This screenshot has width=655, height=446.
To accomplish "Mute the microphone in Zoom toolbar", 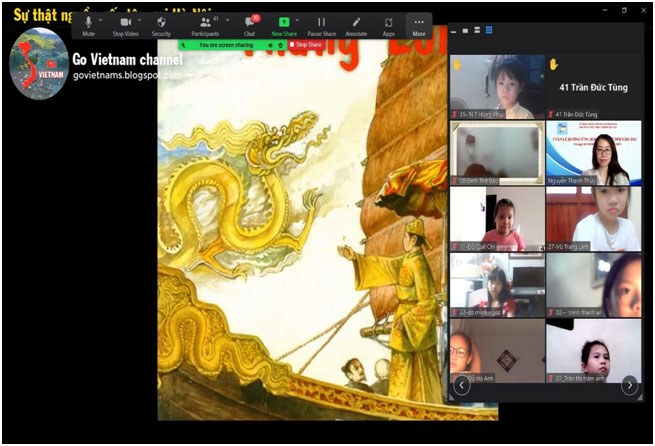I will click(88, 26).
